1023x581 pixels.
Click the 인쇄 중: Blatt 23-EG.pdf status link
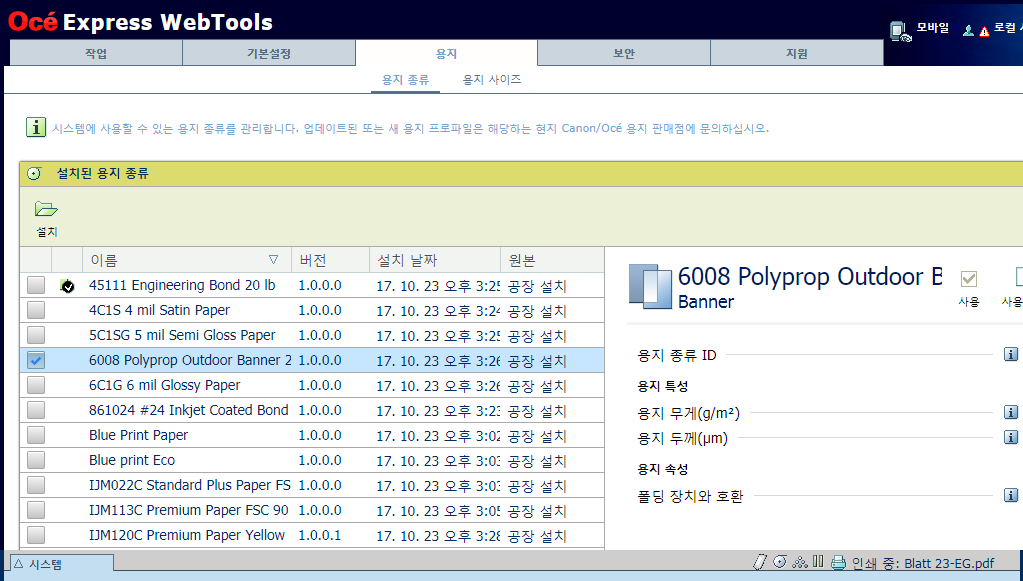[x=923, y=563]
